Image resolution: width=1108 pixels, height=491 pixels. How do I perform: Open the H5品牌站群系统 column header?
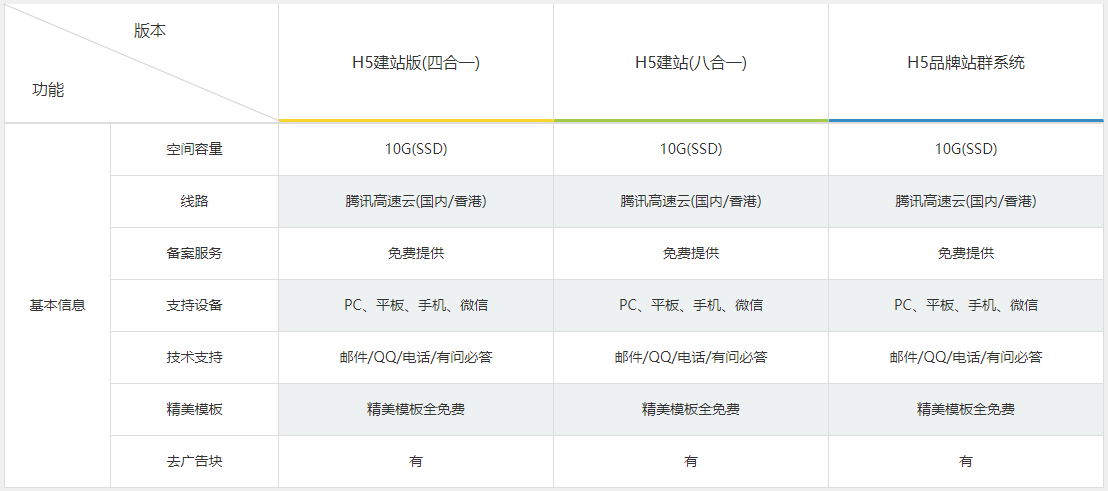click(x=966, y=63)
